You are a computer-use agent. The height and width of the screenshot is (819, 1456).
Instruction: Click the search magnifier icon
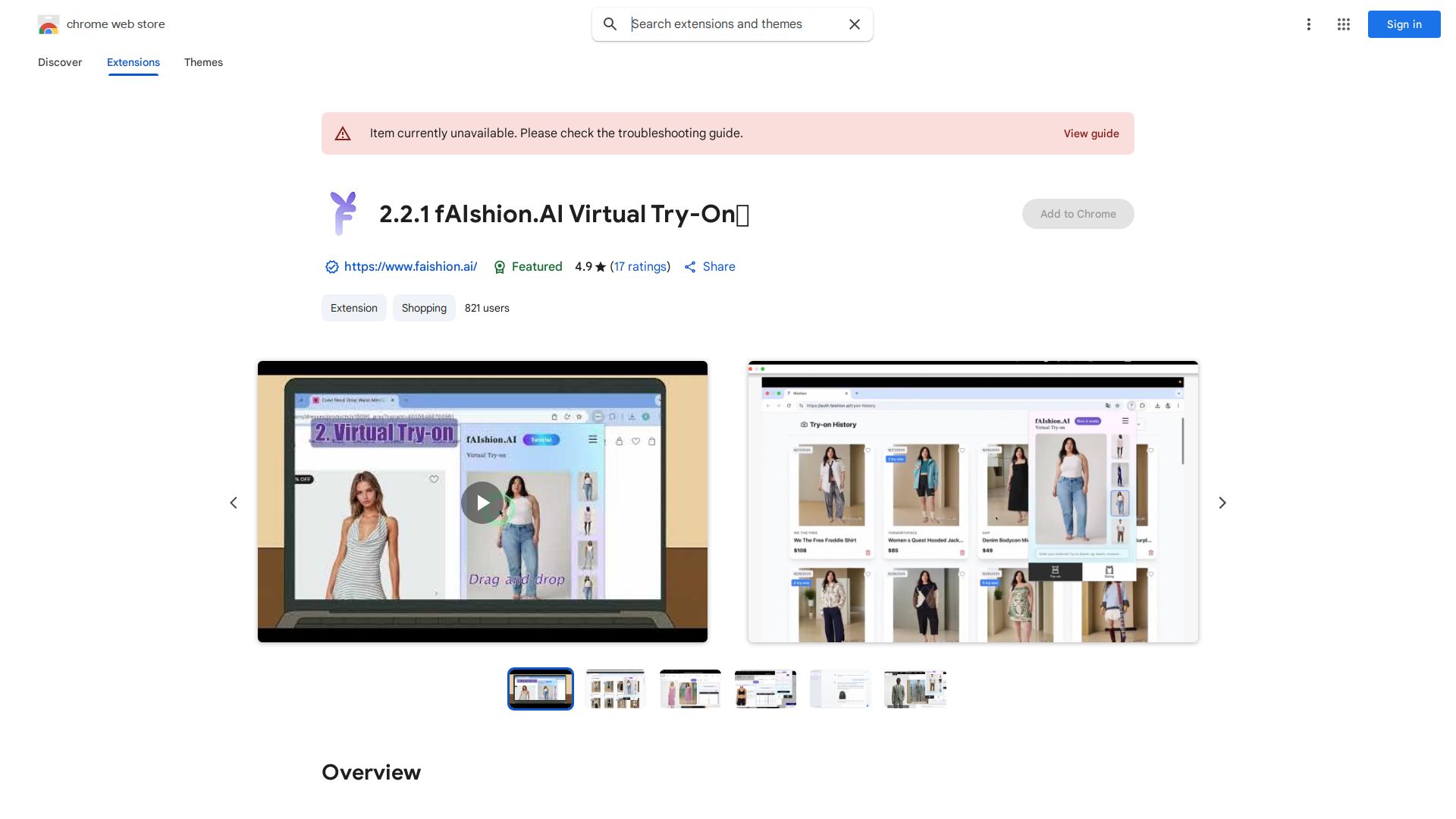tap(610, 24)
